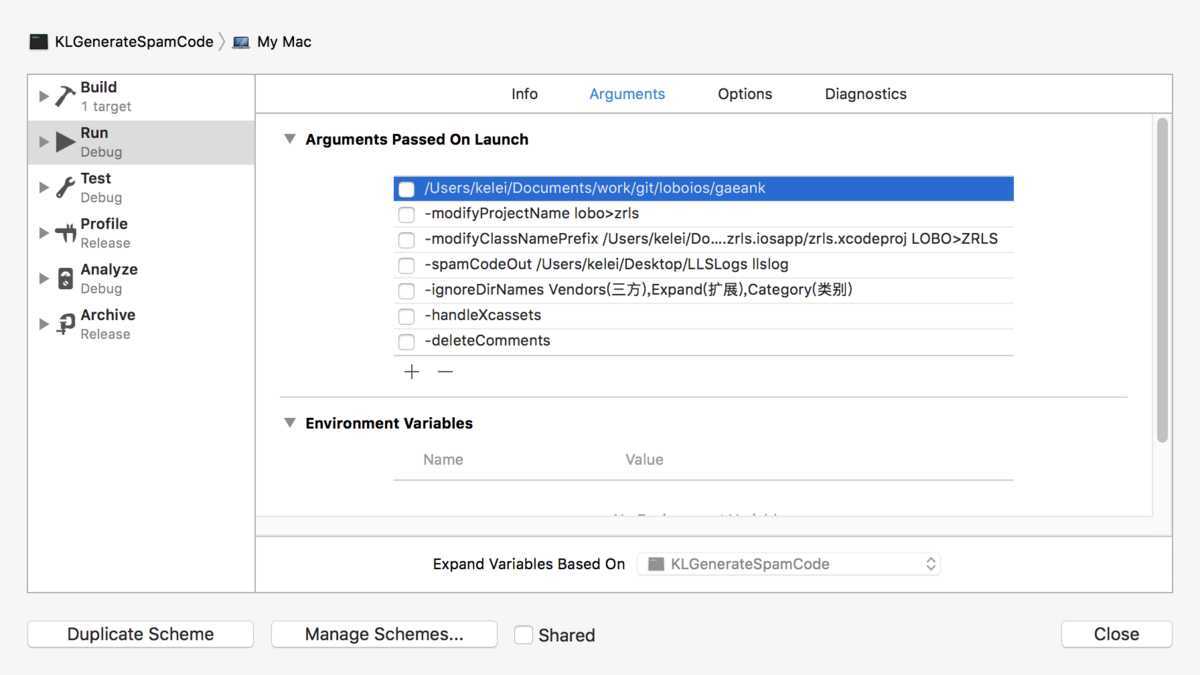The width and height of the screenshot is (1200, 675).
Task: Expand the Build action disclosure arrow
Action: tap(44, 96)
